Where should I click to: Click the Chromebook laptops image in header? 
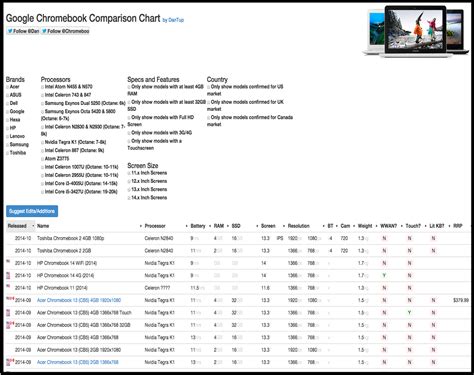click(x=416, y=31)
